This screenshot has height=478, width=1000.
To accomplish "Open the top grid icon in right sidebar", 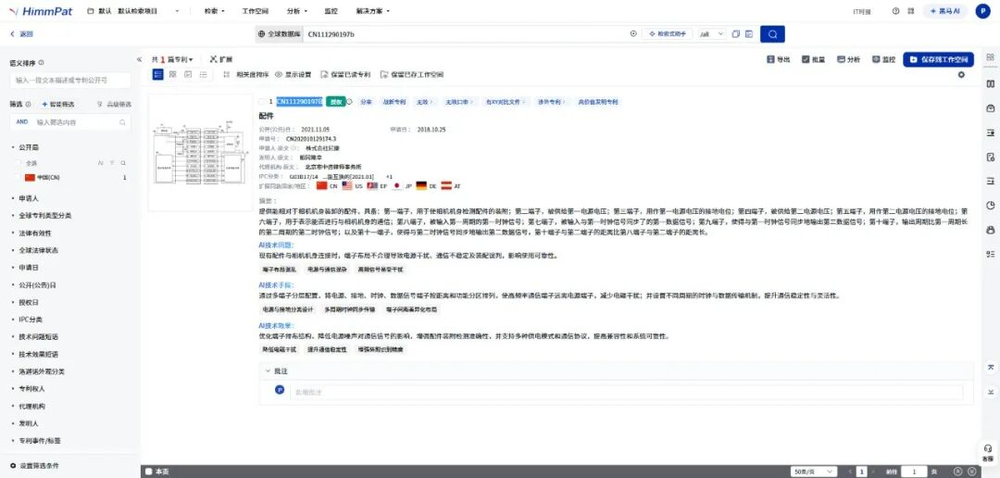I will tap(990, 57).
